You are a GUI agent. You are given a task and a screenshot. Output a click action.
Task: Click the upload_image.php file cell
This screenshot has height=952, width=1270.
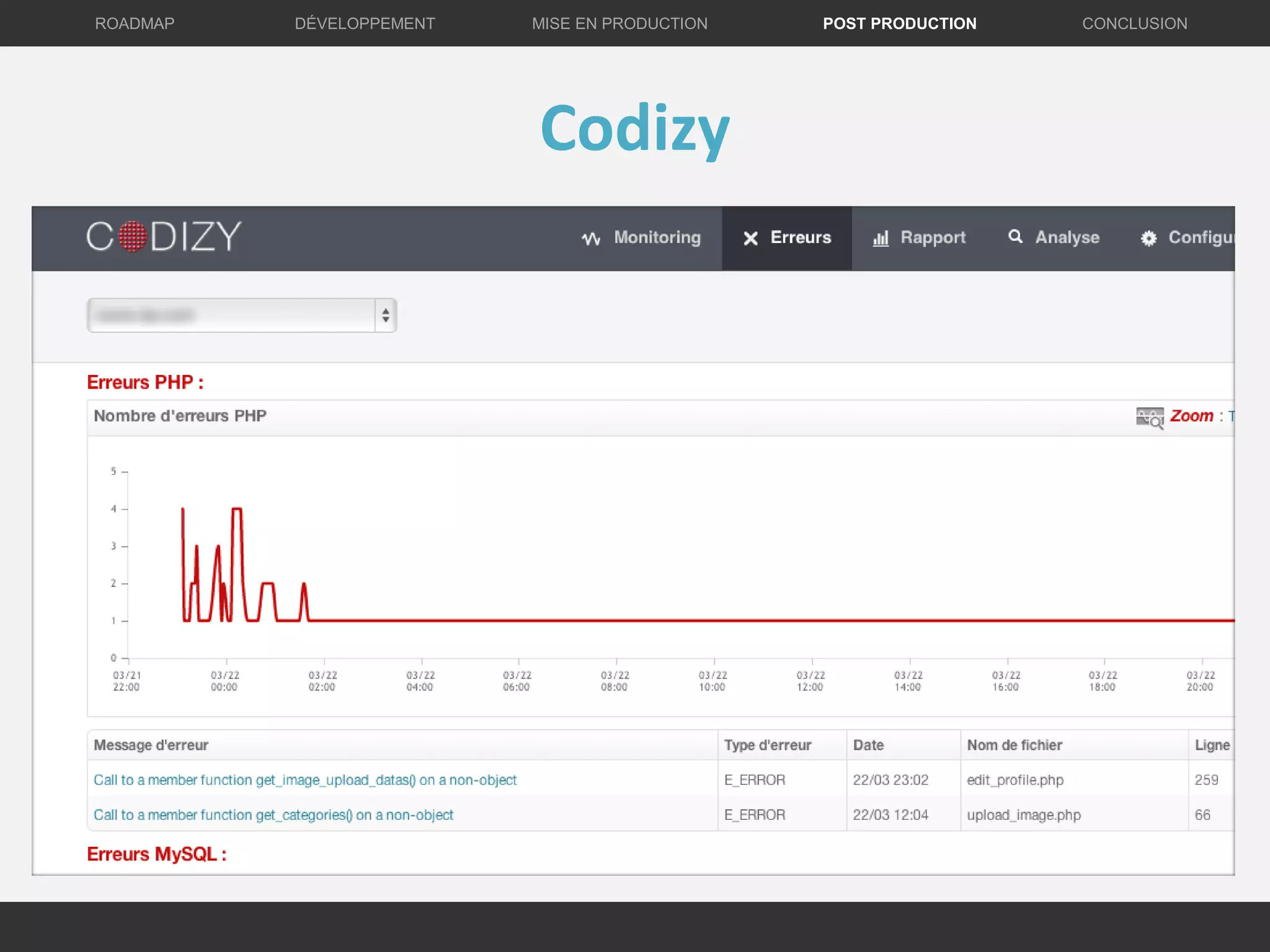[x=1024, y=815]
